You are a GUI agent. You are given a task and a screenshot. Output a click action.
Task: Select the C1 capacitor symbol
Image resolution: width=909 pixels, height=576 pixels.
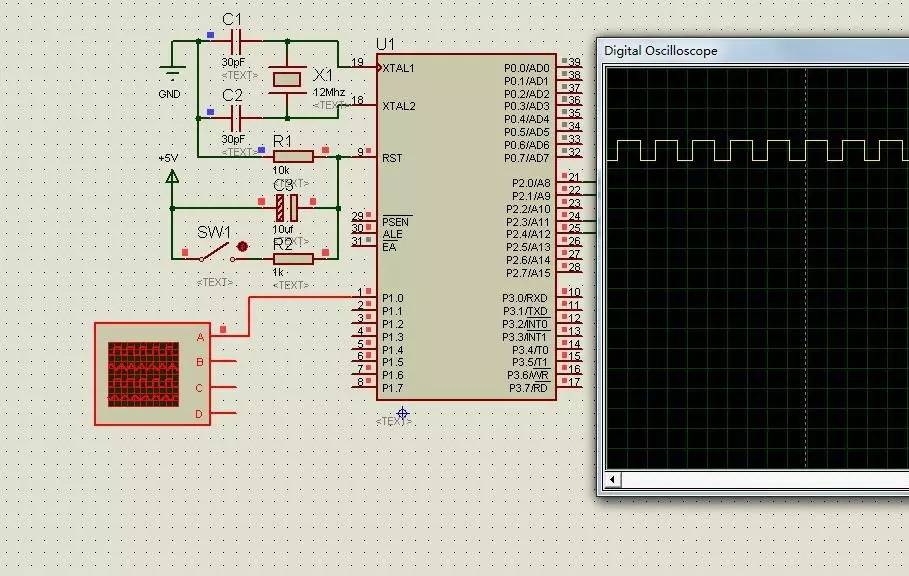click(237, 41)
